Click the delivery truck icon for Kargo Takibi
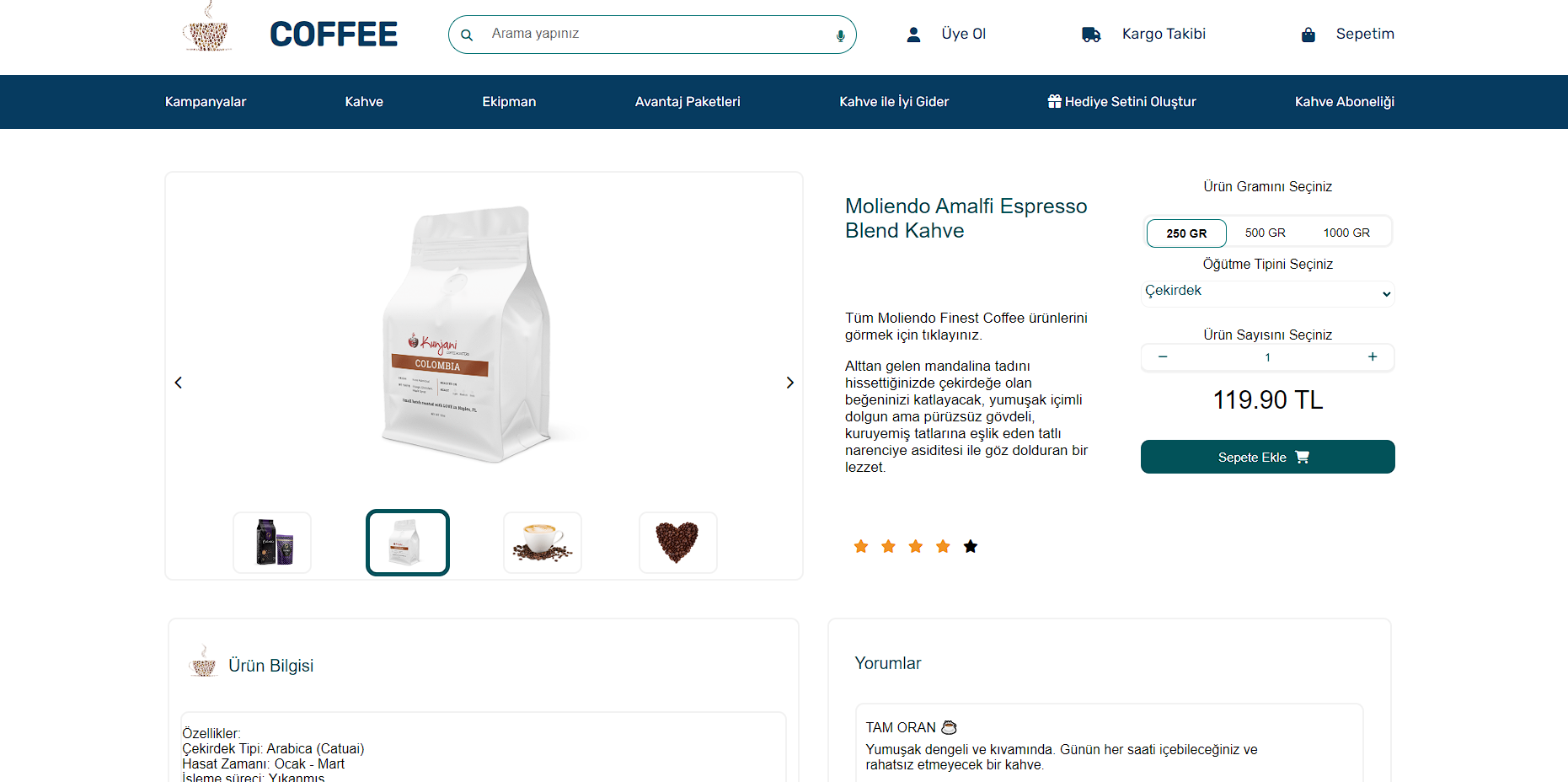This screenshot has width=1568, height=782. [1090, 34]
